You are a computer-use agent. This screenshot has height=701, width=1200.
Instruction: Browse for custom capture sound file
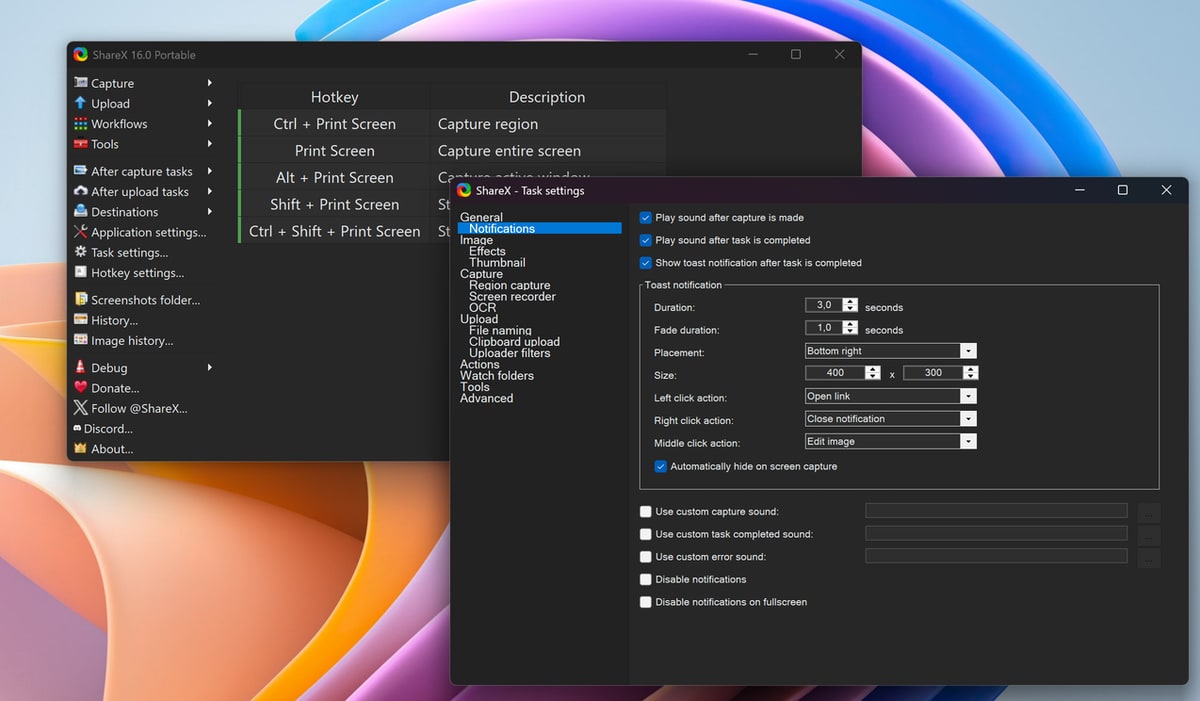[1149, 511]
